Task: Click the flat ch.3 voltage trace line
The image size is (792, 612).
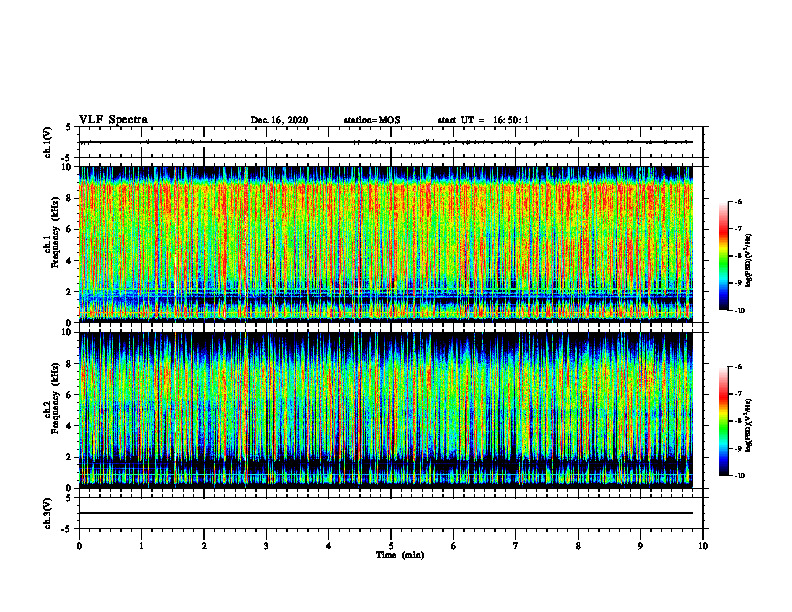Action: [x=386, y=513]
